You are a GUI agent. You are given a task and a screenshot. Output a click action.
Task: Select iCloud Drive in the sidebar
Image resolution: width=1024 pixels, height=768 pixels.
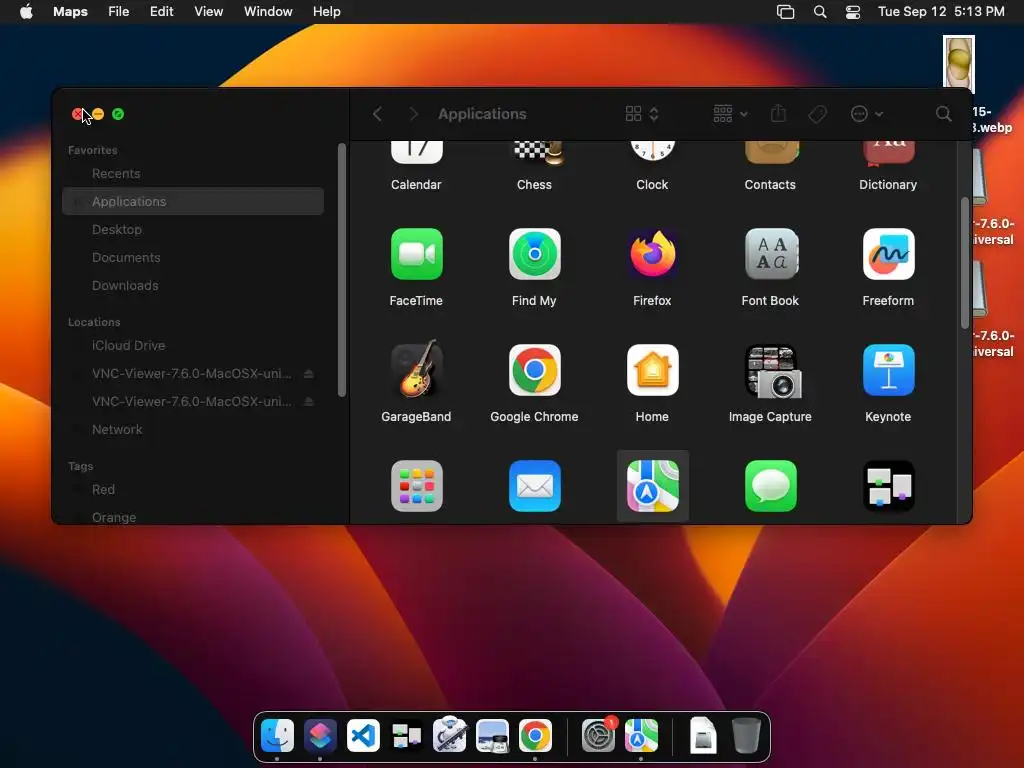[193, 345]
